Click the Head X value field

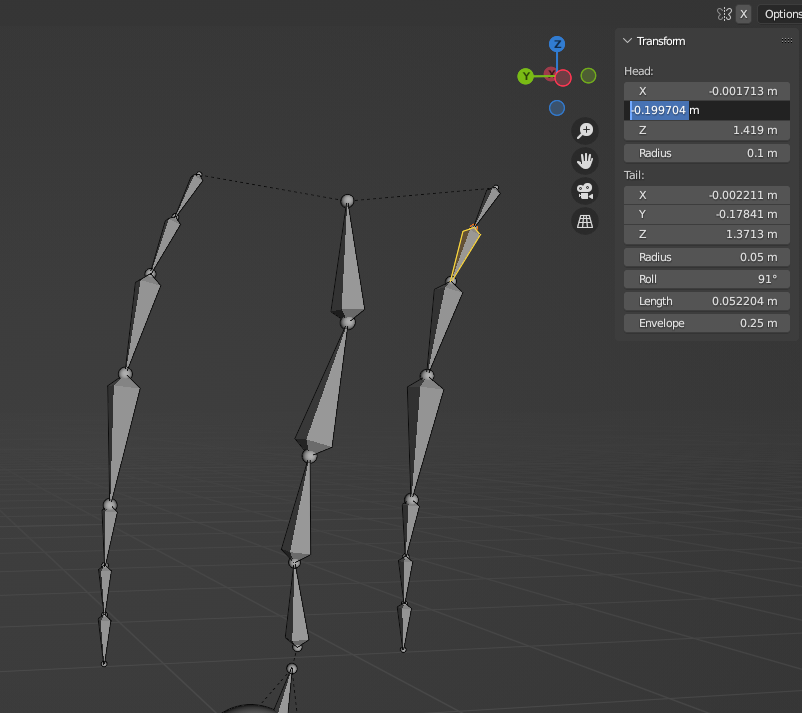[x=707, y=91]
